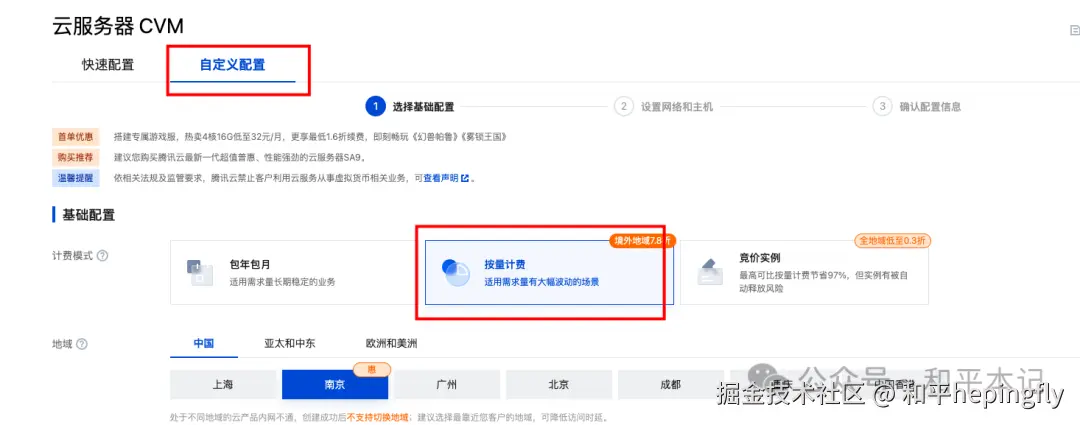Pick the 南京 region button

click(335, 384)
